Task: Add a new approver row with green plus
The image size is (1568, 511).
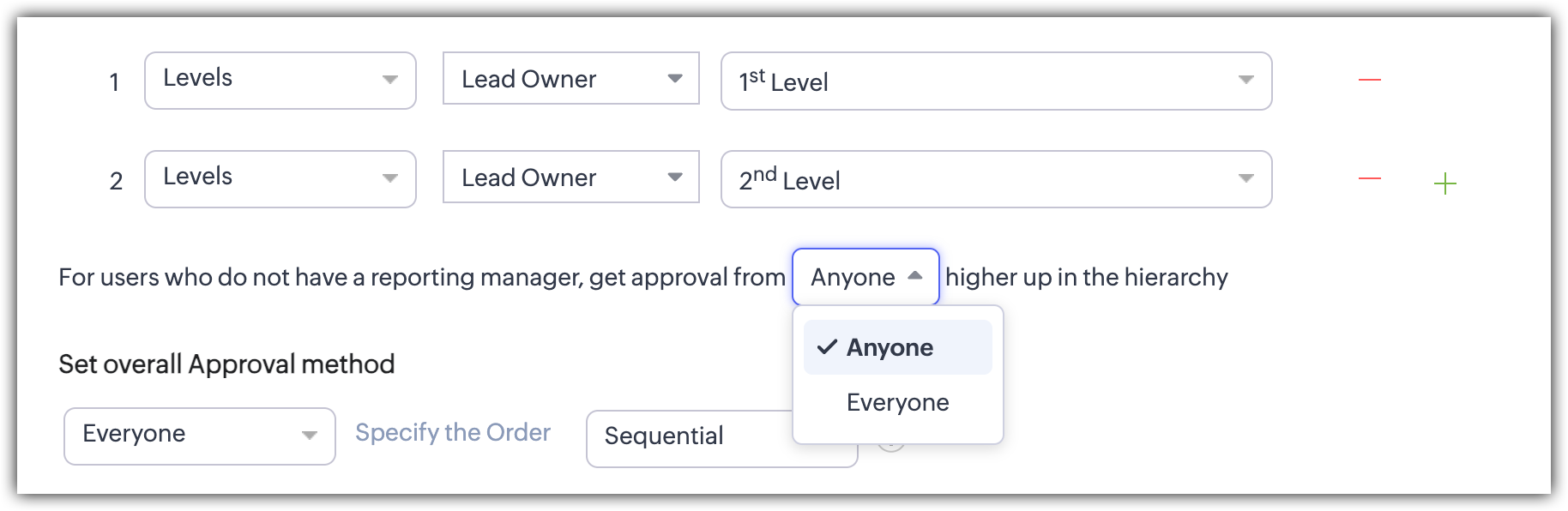Action: (x=1445, y=183)
